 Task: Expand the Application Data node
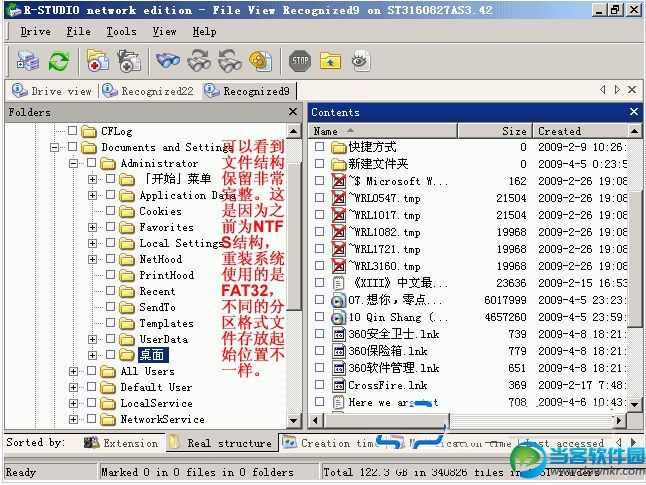[92, 195]
